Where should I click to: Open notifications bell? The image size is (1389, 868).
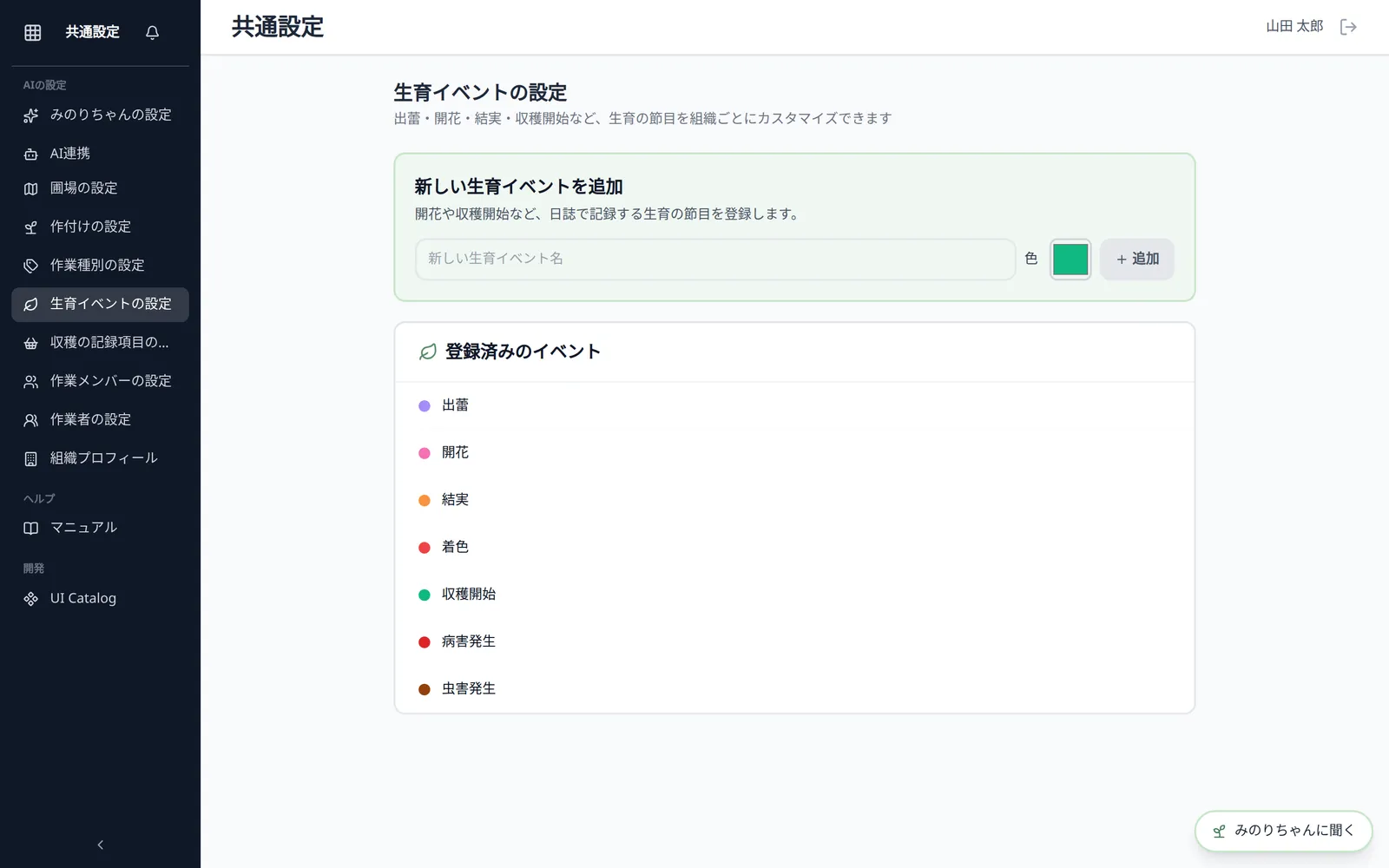153,32
